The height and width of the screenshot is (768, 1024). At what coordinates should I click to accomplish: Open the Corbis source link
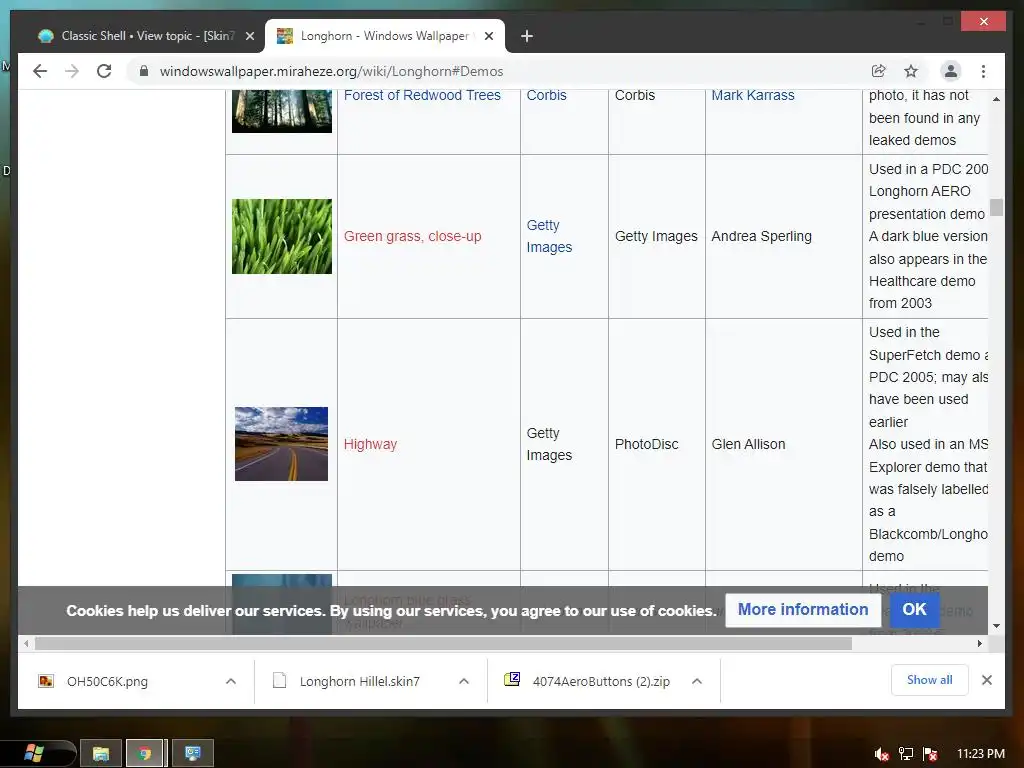click(x=546, y=95)
